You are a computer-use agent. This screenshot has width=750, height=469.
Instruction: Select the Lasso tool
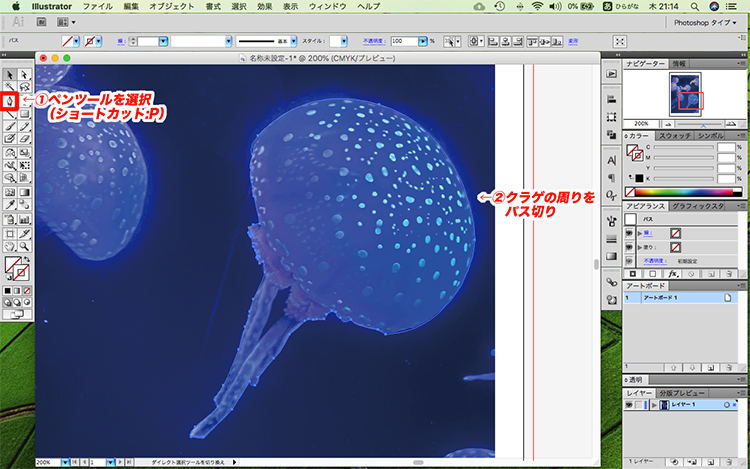pos(22,88)
